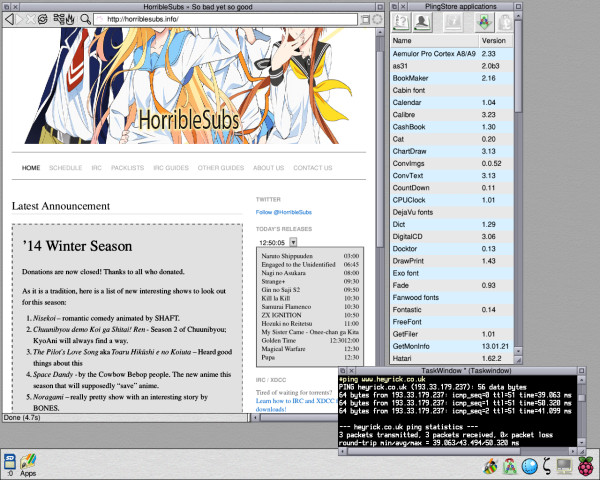Open the SD card :0 drive icon

tap(10, 465)
